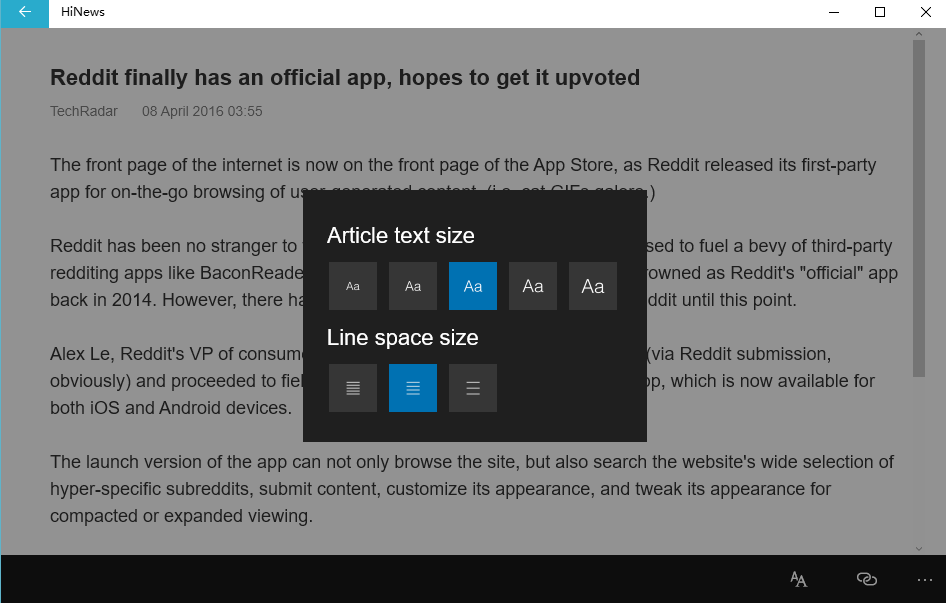Click the HiNews window title
Viewport: 946px width, 603px height.
click(x=83, y=12)
